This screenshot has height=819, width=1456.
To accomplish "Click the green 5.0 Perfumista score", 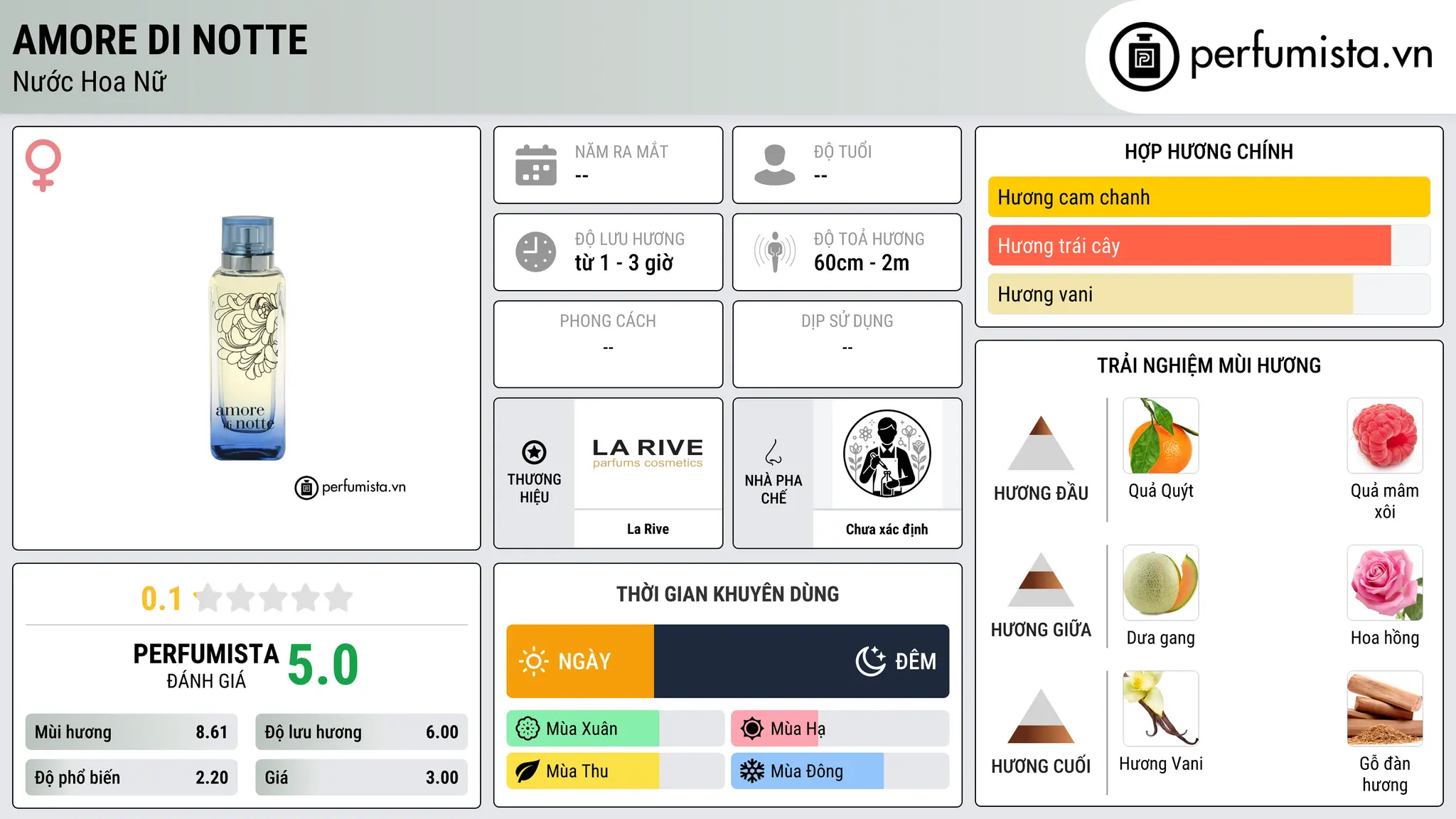I will pyautogui.click(x=323, y=665).
